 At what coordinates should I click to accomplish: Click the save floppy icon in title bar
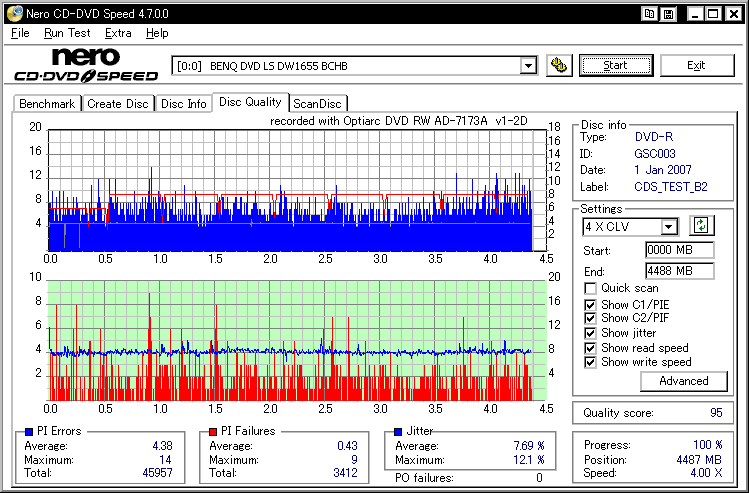(668, 14)
